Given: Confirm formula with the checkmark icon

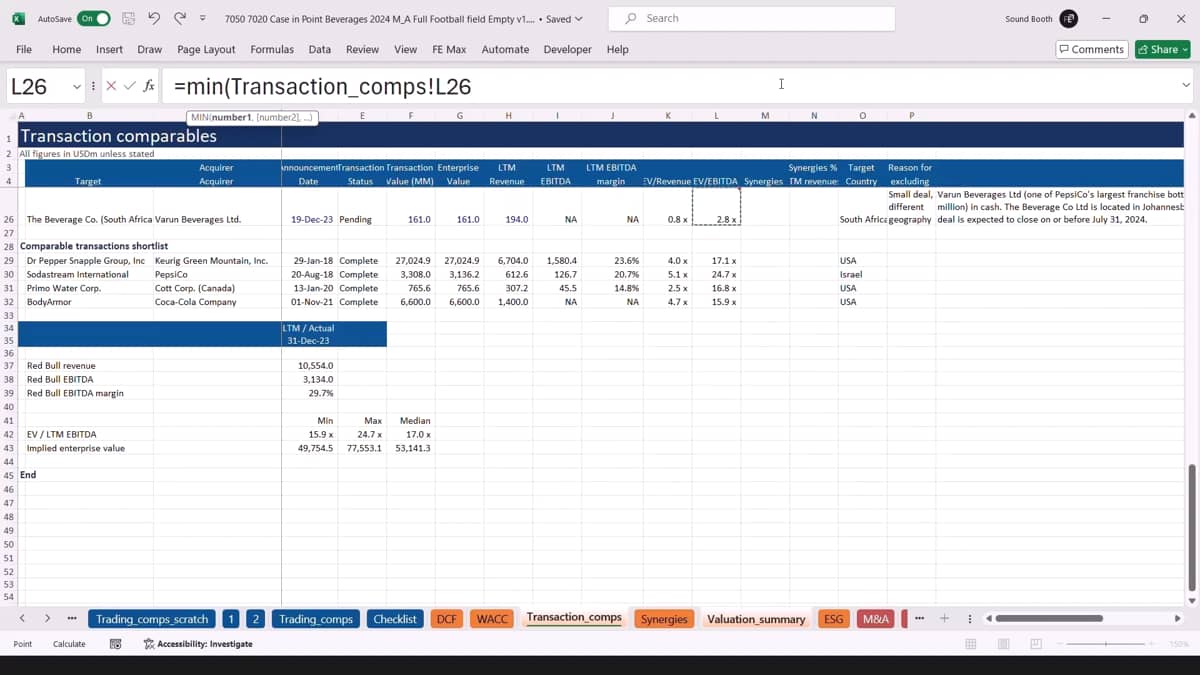Looking at the screenshot, I should tap(129, 86).
